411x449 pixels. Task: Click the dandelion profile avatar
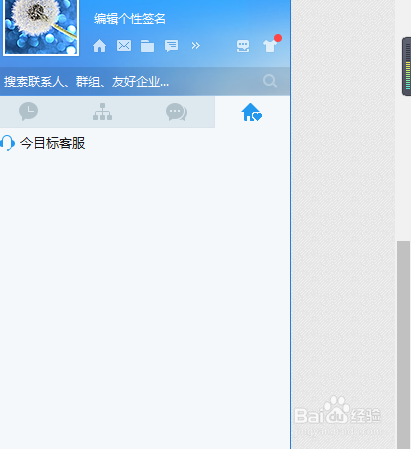(x=41, y=28)
